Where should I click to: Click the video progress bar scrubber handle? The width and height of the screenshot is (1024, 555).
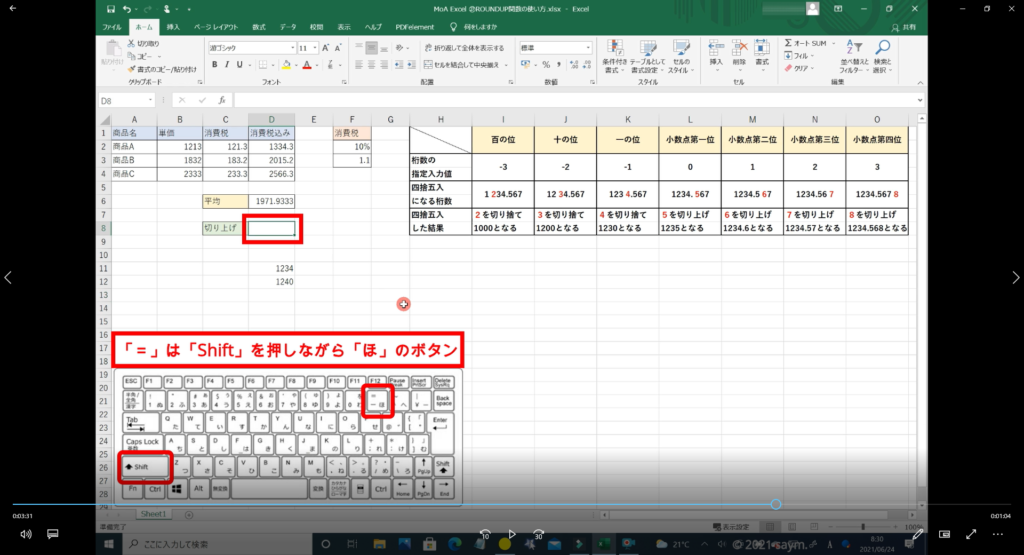[776, 504]
